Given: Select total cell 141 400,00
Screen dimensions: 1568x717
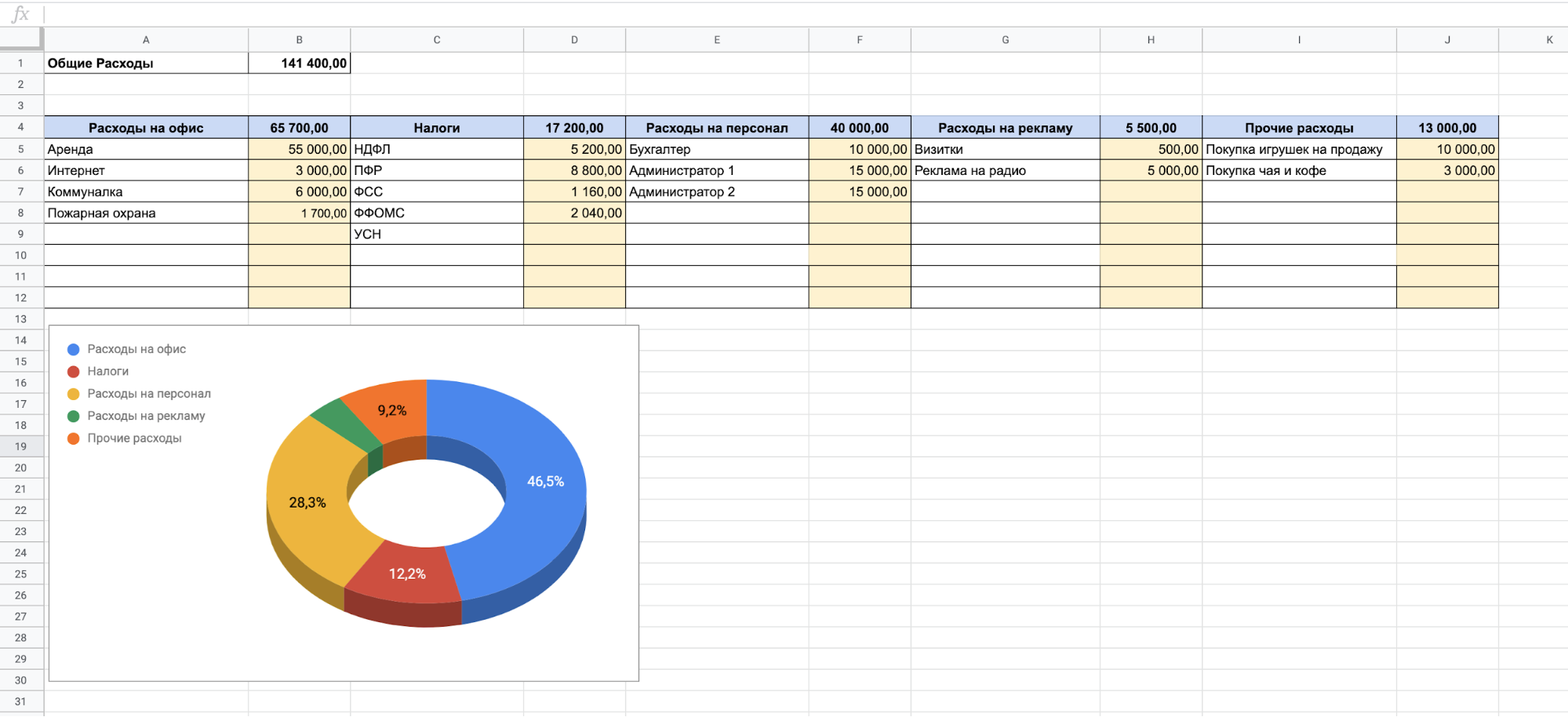Looking at the screenshot, I should click(299, 64).
